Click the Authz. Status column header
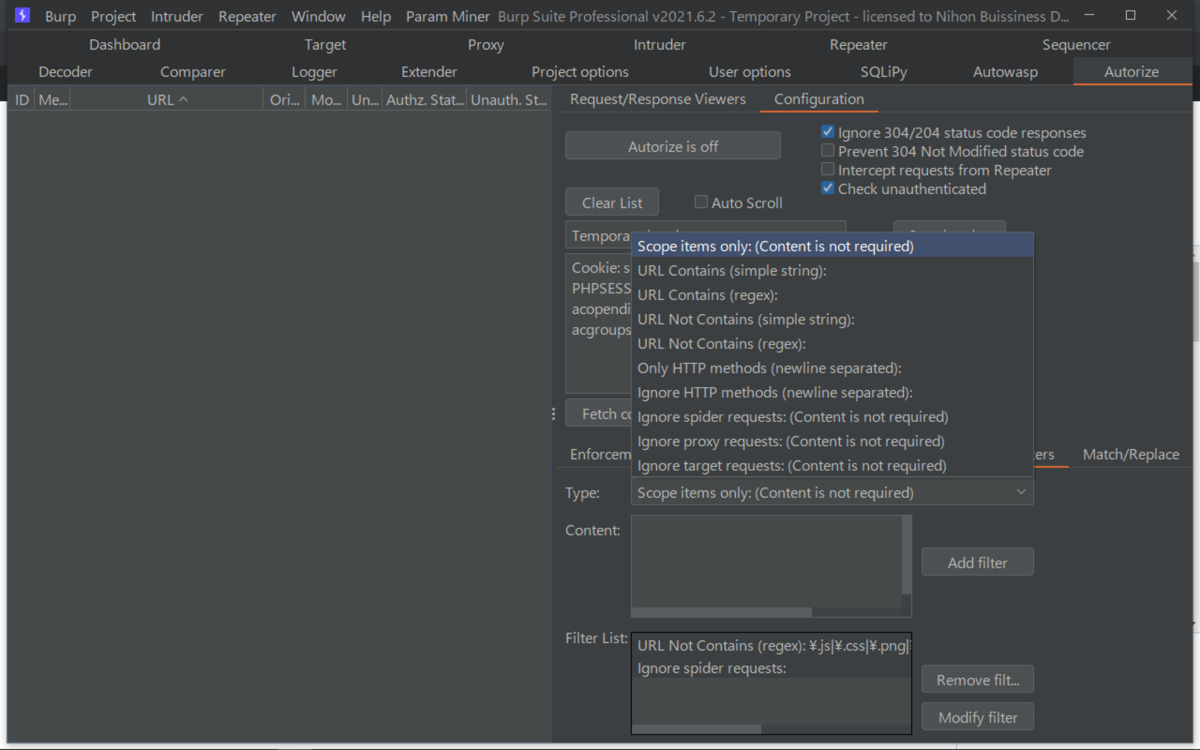This screenshot has height=750, width=1200. point(424,100)
